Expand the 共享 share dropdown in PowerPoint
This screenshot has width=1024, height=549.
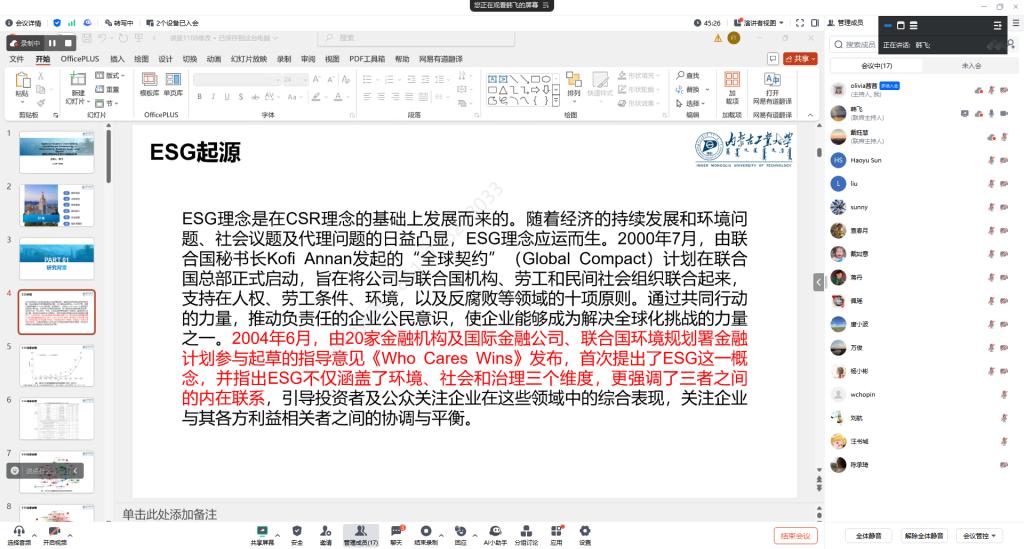coord(800,59)
